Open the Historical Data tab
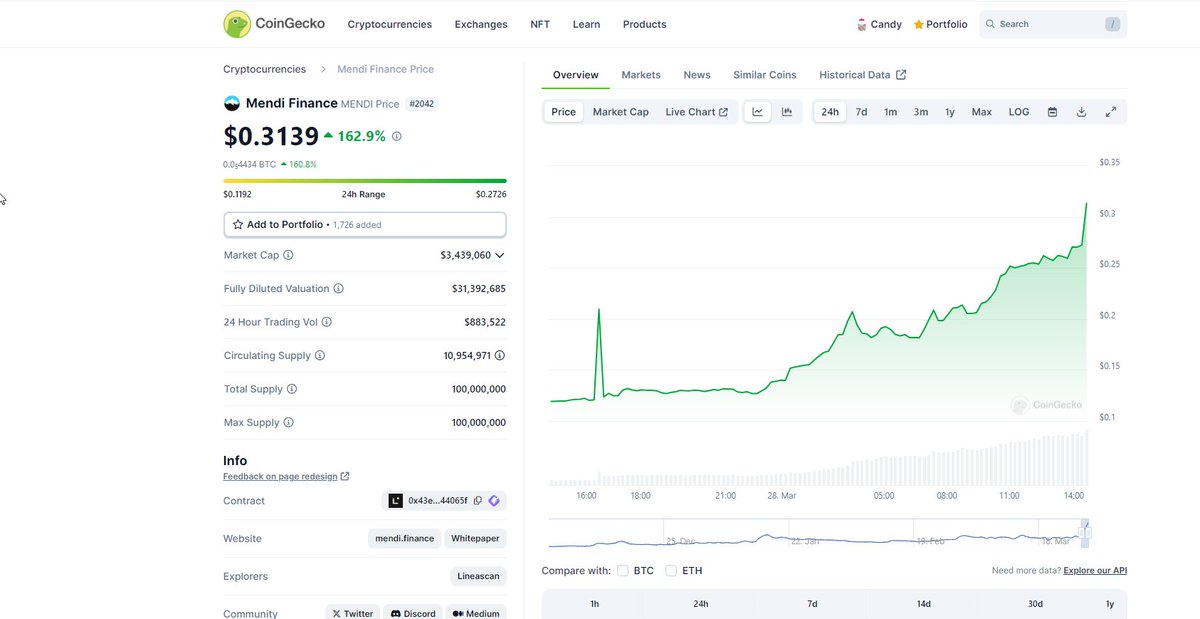Viewport: 1200px width, 619px height. [863, 75]
